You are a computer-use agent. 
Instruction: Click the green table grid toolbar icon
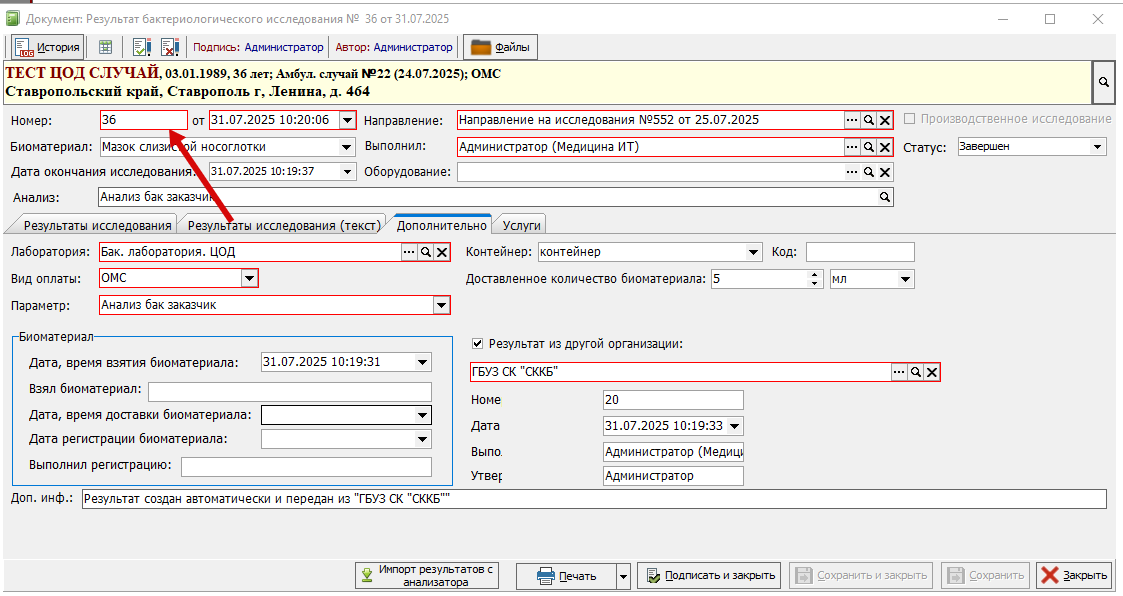[105, 47]
